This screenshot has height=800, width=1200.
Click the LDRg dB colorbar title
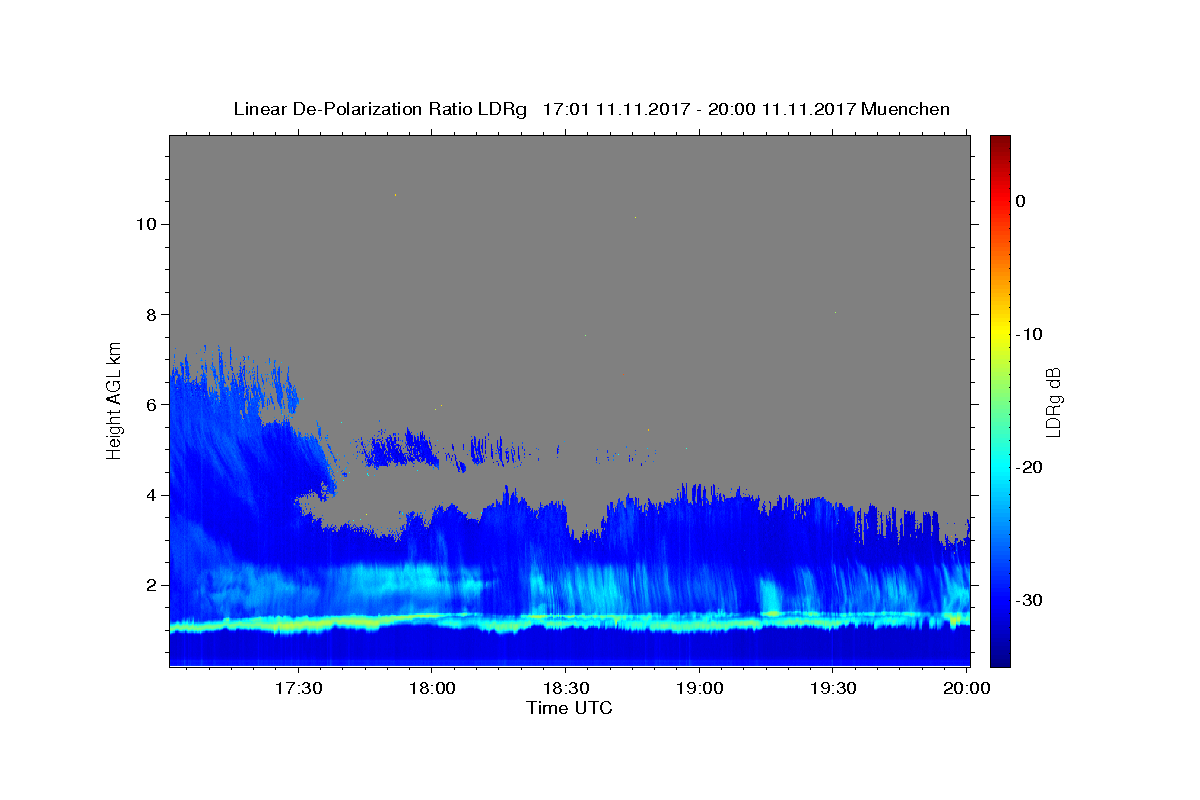[1054, 401]
